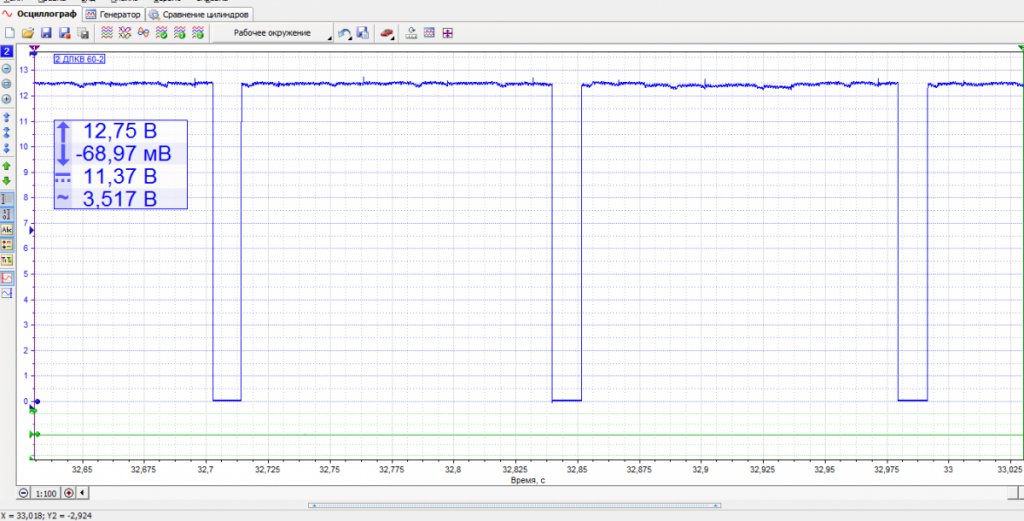Image resolution: width=1024 pixels, height=521 pixels.
Task: Click the first waveform channels icon
Action: [x=108, y=33]
